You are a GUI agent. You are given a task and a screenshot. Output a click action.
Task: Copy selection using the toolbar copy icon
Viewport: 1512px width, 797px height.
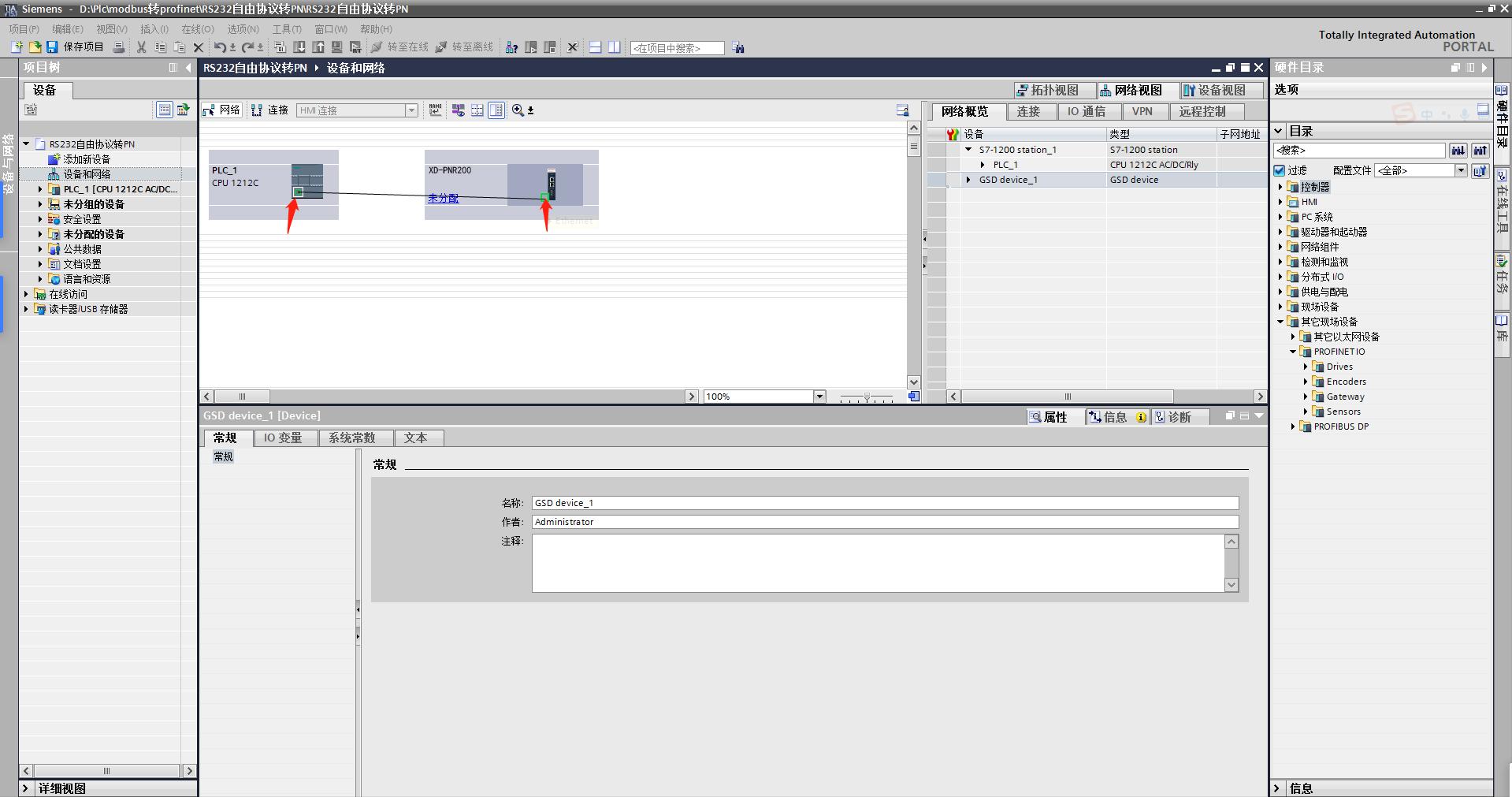pos(161,47)
